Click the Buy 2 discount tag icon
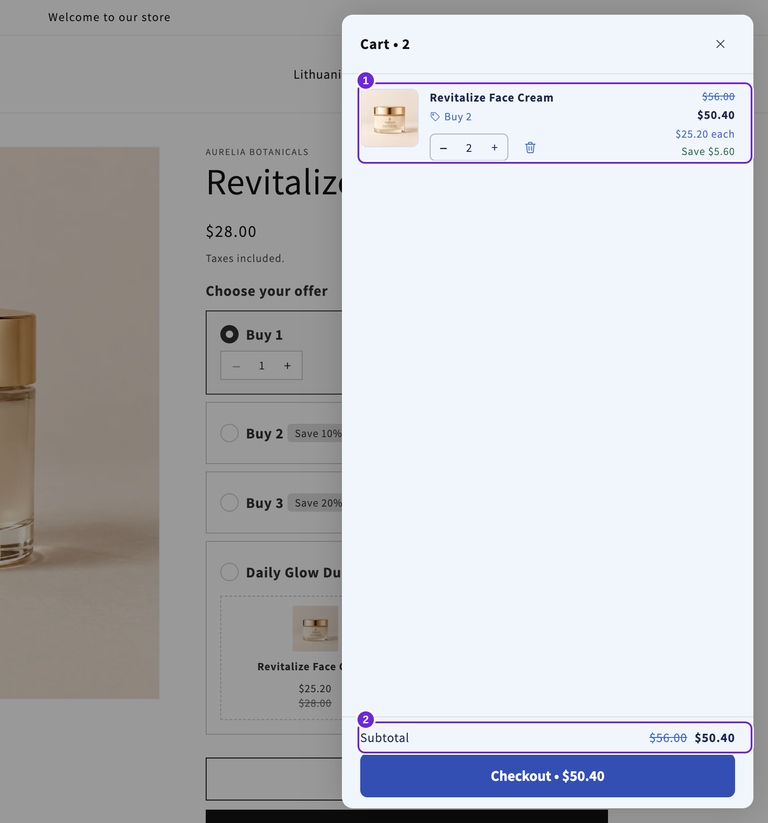 [x=435, y=117]
